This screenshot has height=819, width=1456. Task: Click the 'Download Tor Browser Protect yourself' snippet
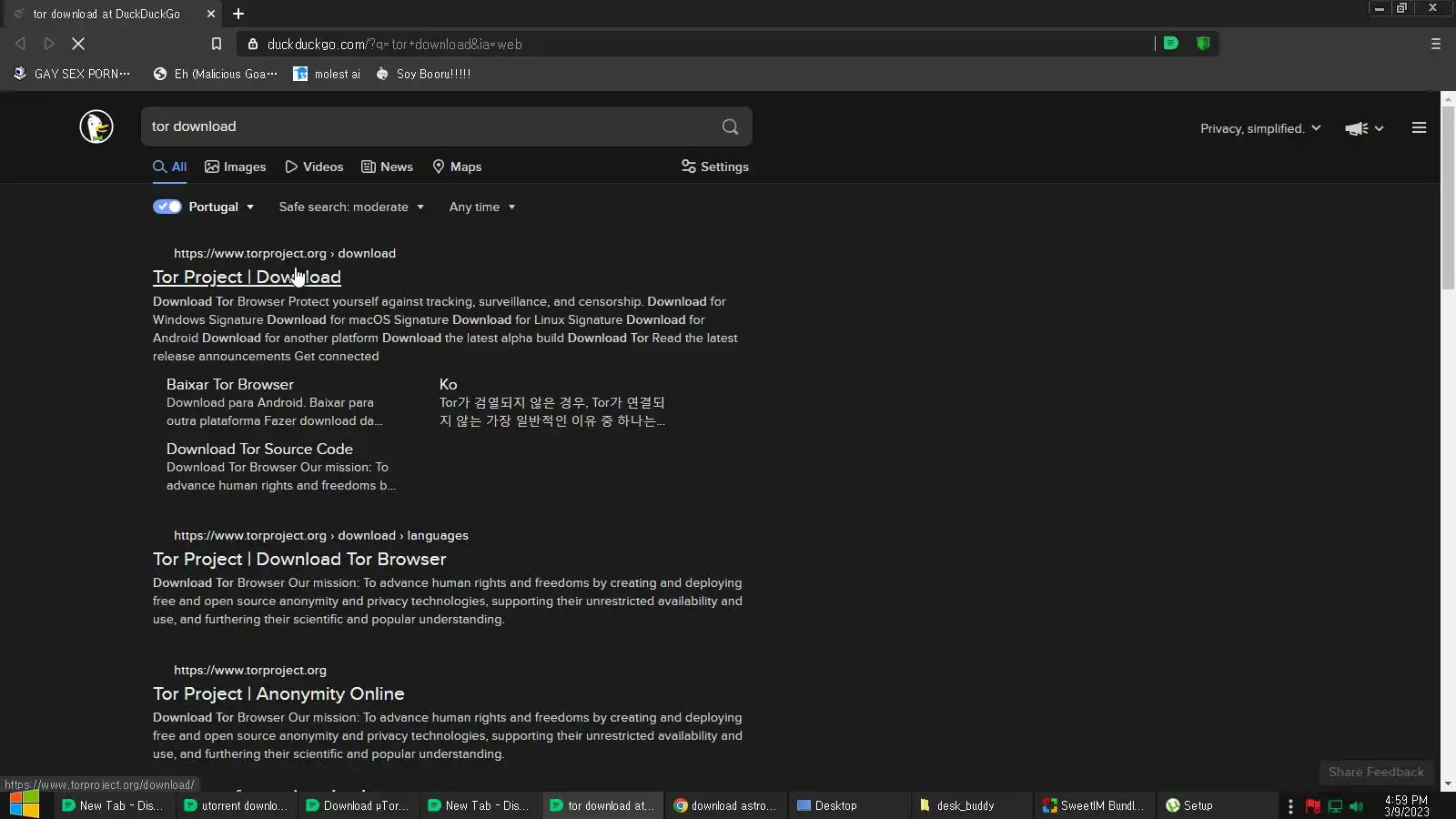446,329
